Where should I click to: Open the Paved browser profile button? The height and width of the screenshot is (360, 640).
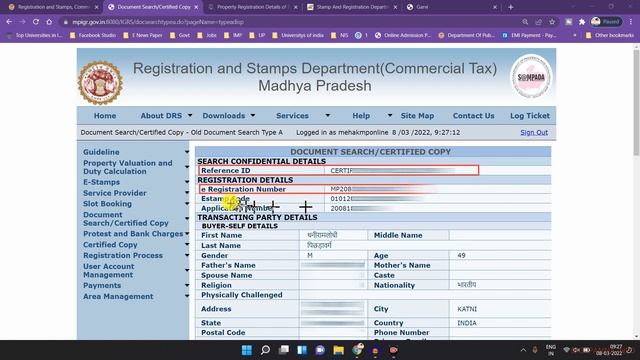pyautogui.click(x=606, y=22)
